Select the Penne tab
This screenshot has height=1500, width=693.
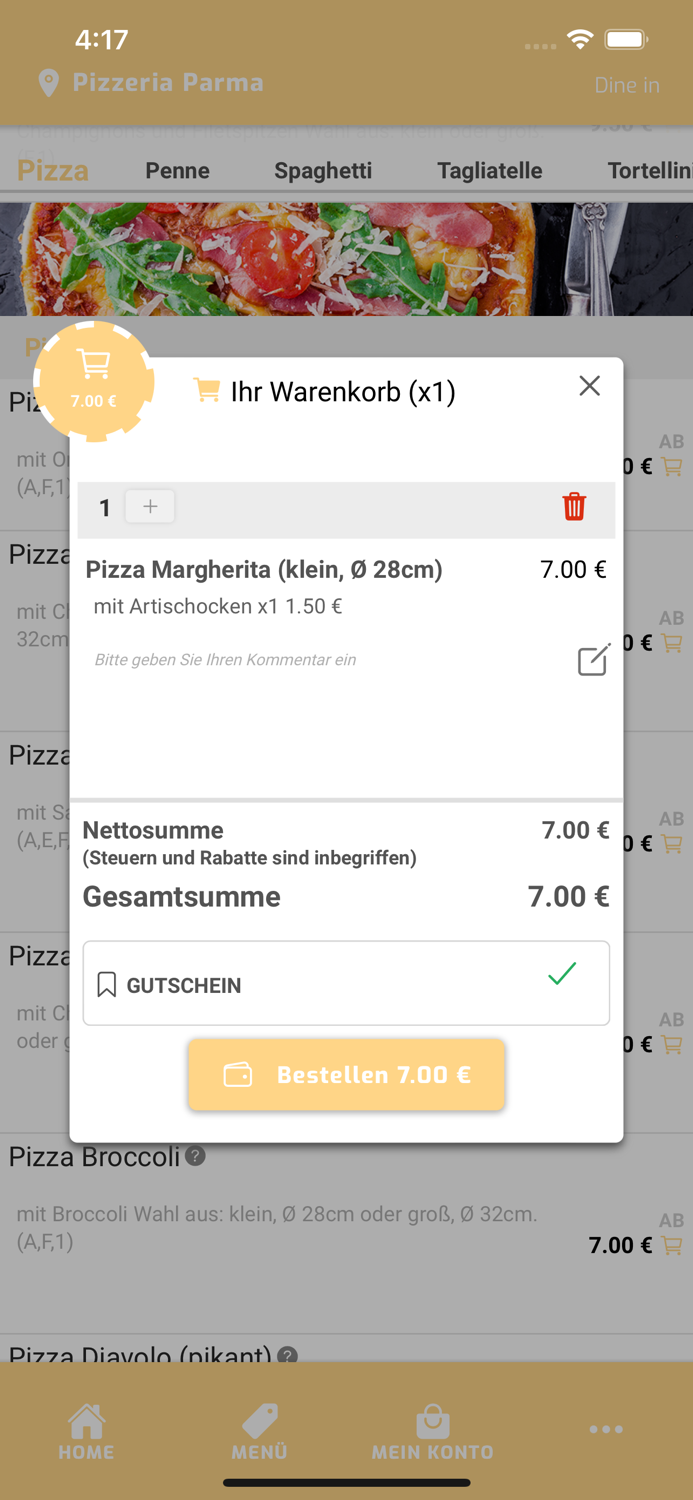[177, 170]
